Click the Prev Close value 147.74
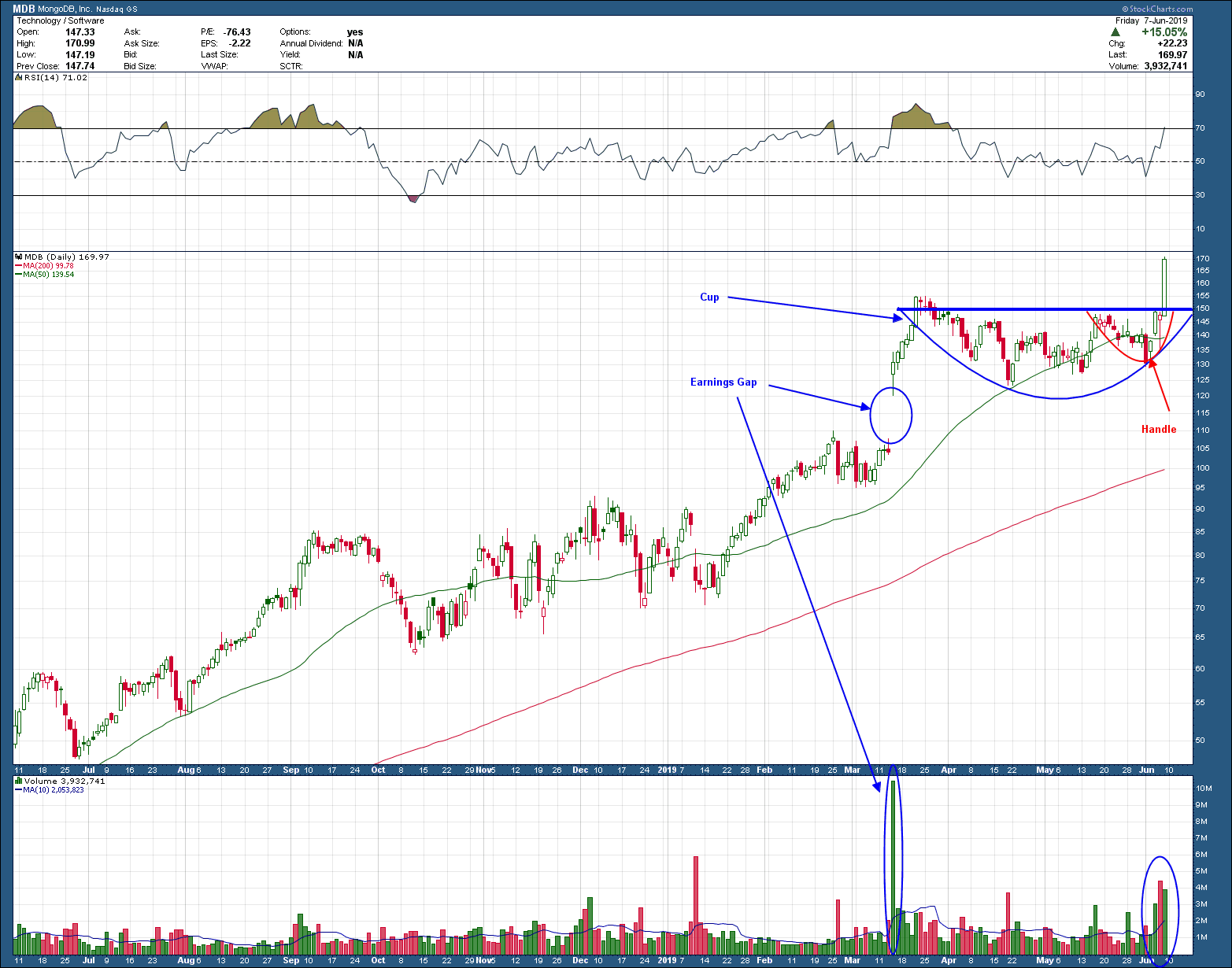Screen dimensions: 1232x968 80,67
